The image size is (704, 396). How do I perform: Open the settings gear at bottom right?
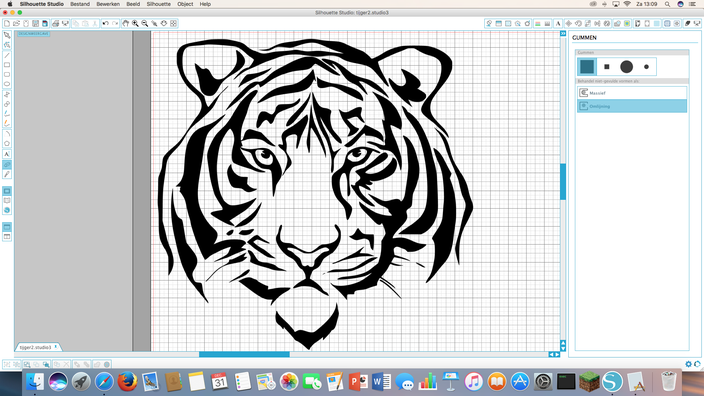click(x=688, y=364)
